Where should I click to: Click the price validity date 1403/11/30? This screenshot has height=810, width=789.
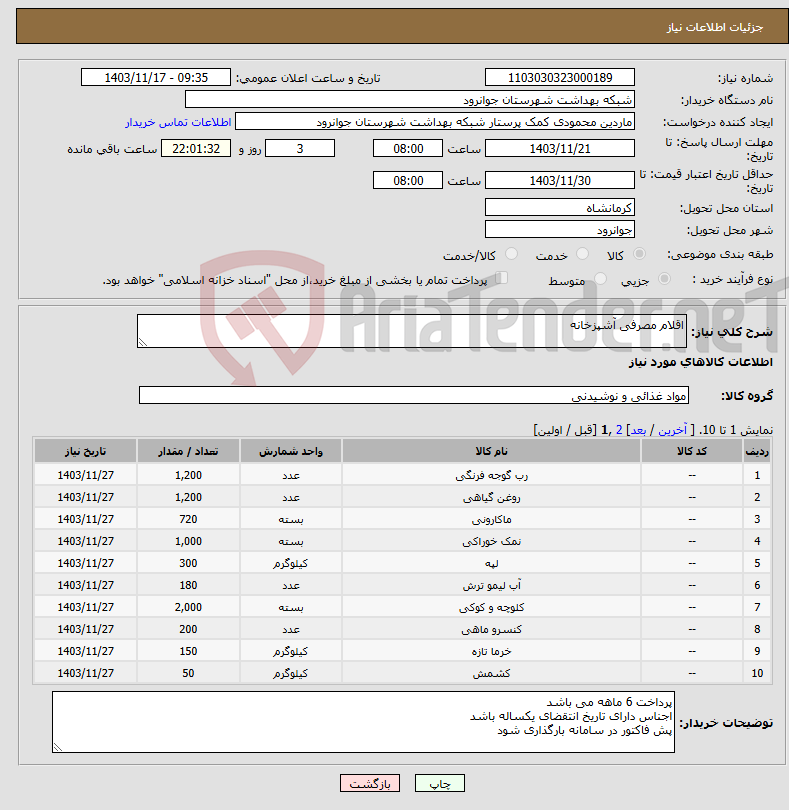(560, 181)
